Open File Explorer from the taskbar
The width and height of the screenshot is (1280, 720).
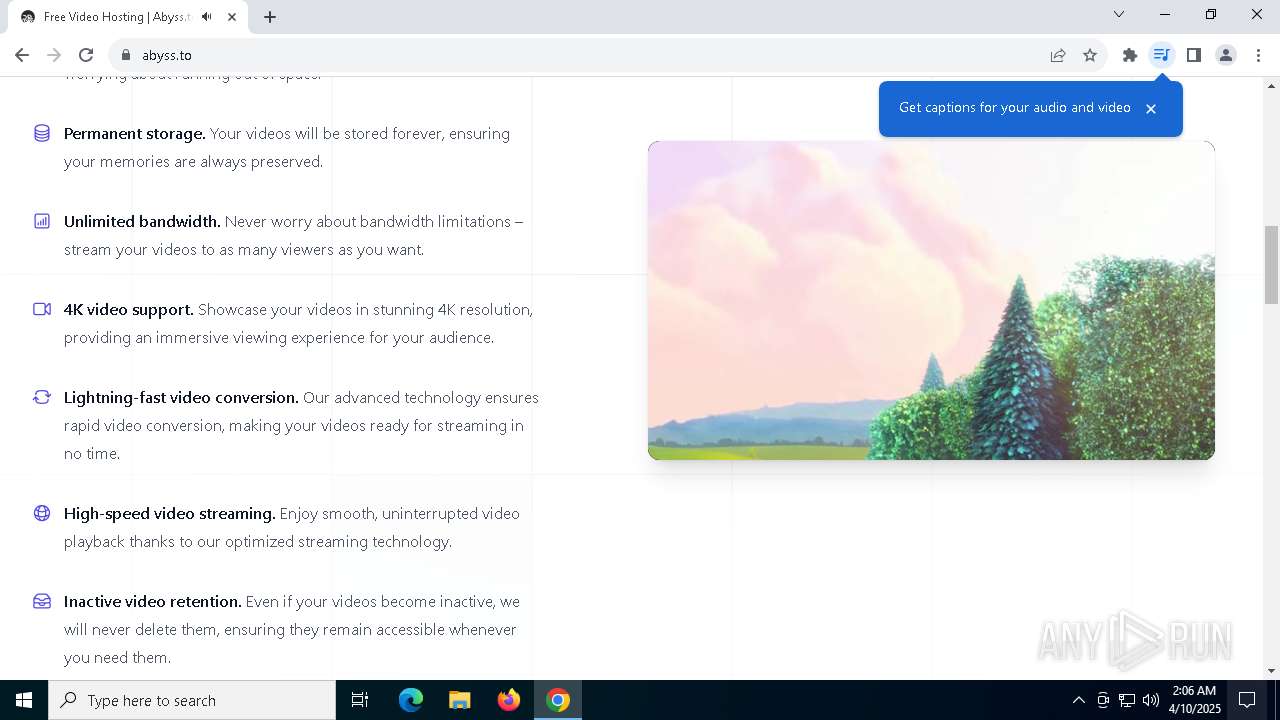tap(460, 700)
